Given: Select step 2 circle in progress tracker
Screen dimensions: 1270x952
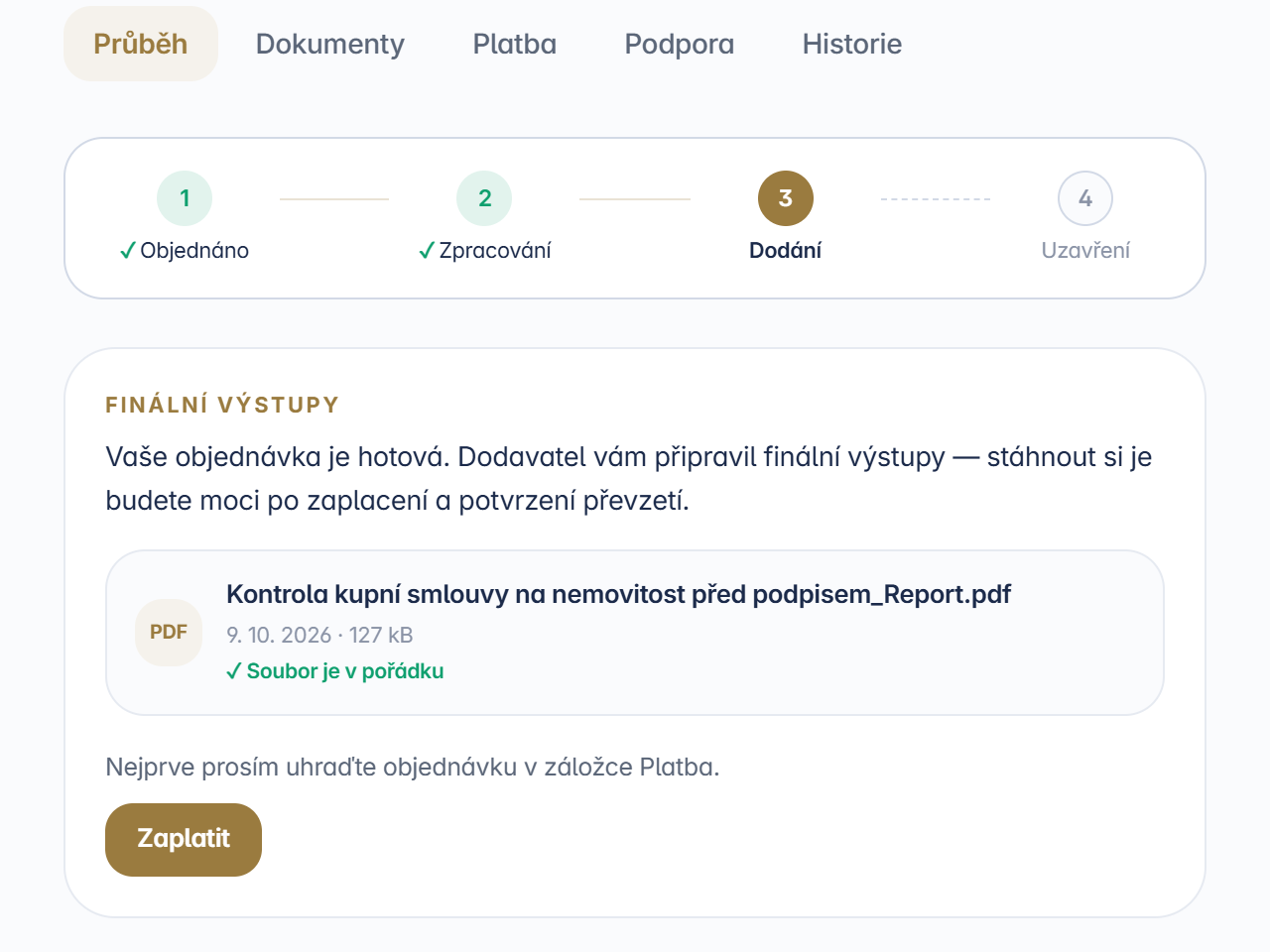Looking at the screenshot, I should 484,198.
